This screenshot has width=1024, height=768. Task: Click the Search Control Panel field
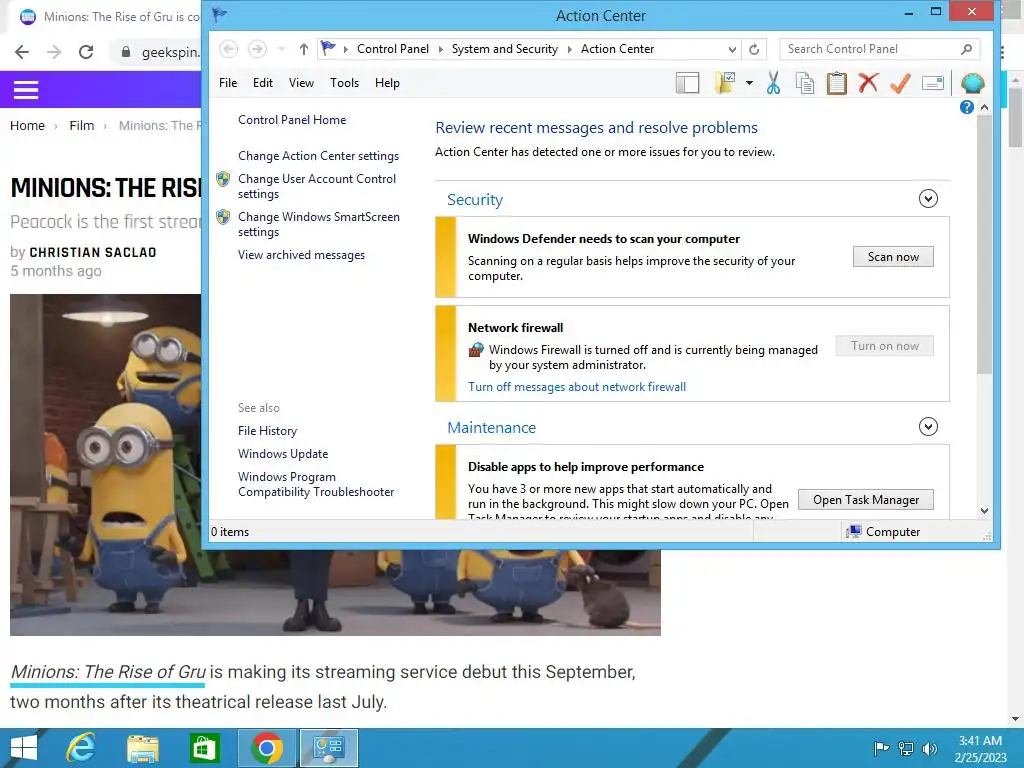[880, 49]
